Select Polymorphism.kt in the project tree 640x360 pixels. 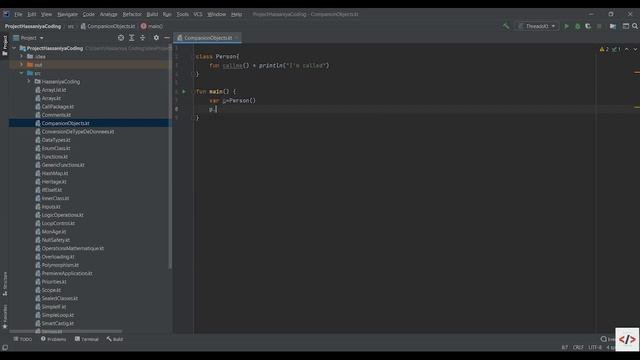pyautogui.click(x=60, y=265)
